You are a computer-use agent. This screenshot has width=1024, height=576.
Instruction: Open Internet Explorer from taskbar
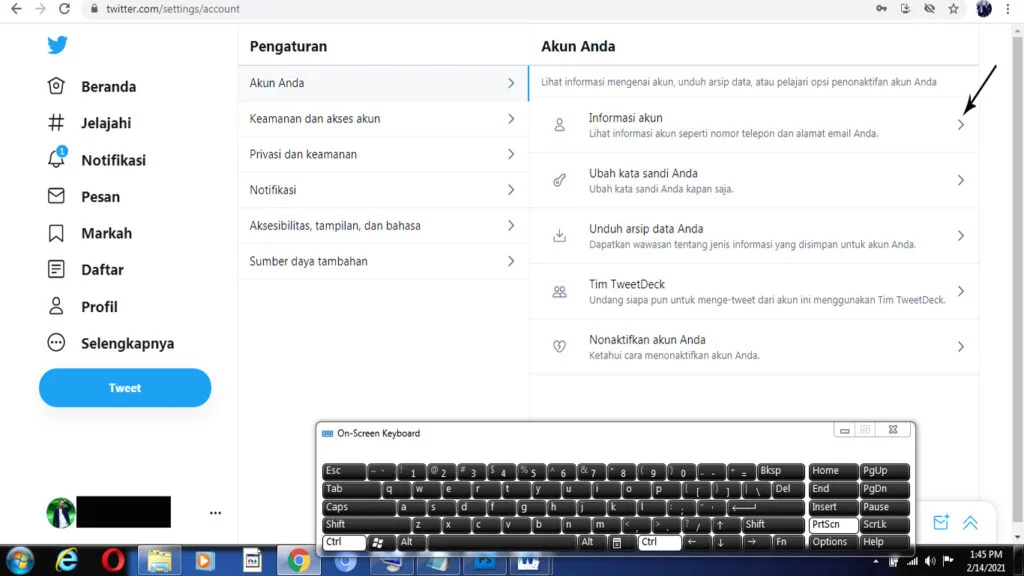point(67,561)
